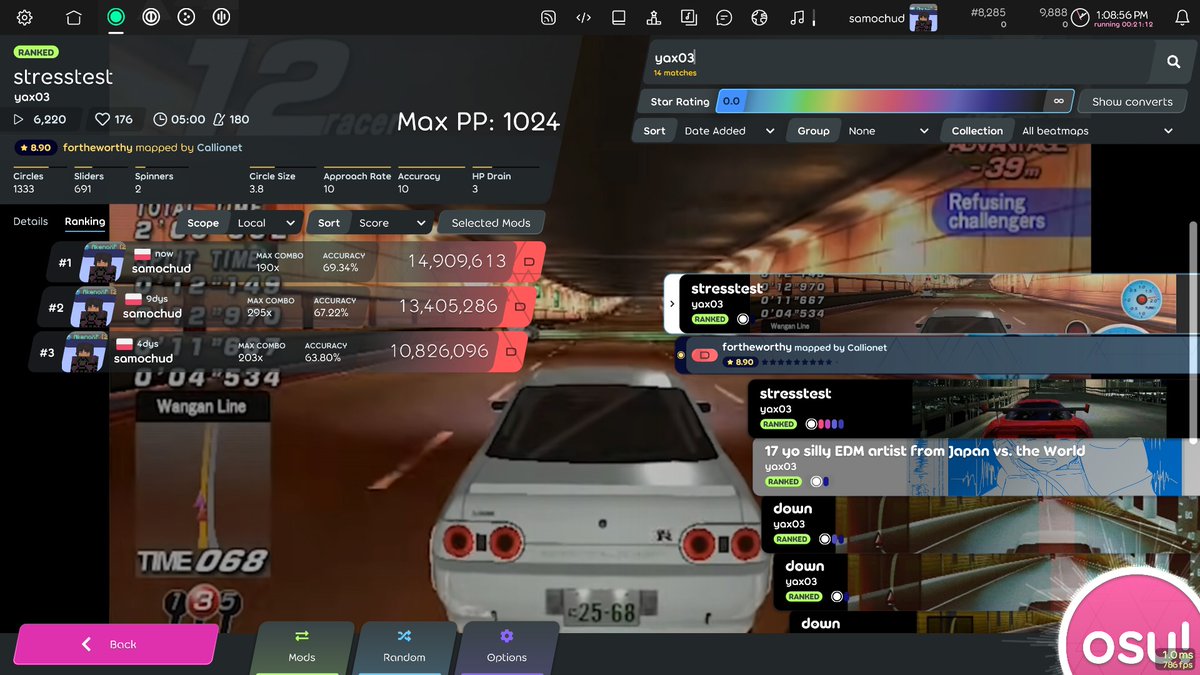Click the D rank badge on score 13,405,286

coord(520,307)
